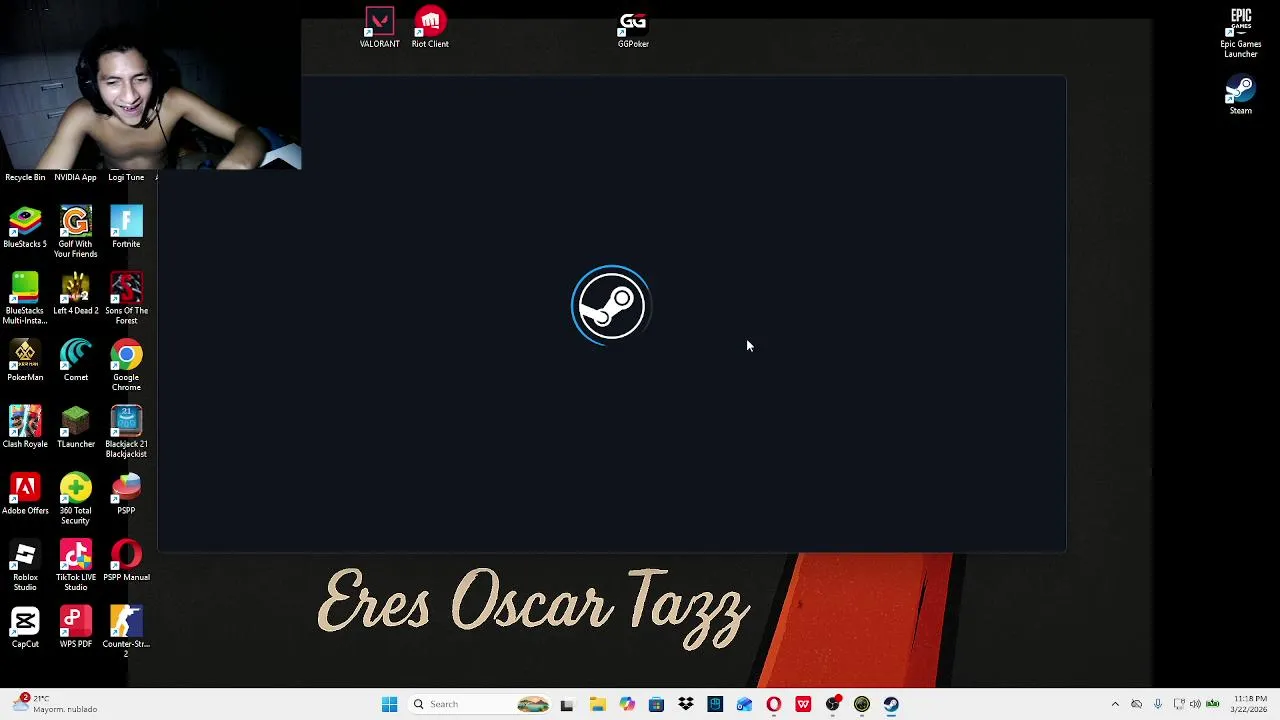Open the weather widget on the taskbar

click(x=57, y=704)
